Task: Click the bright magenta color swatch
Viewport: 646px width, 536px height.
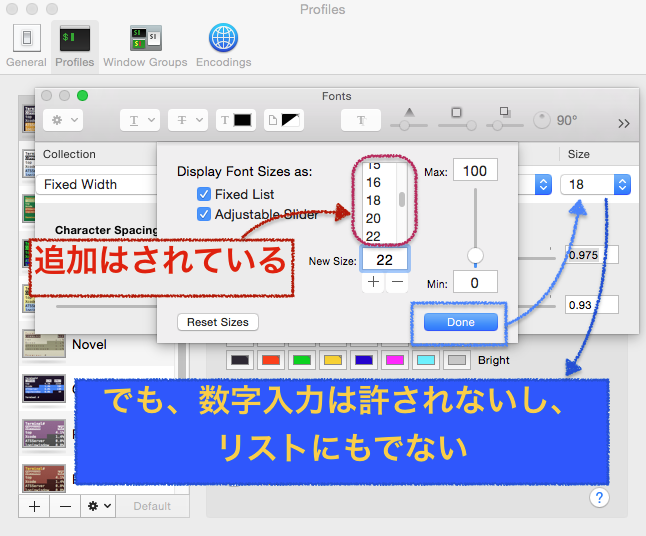Action: click(x=395, y=360)
